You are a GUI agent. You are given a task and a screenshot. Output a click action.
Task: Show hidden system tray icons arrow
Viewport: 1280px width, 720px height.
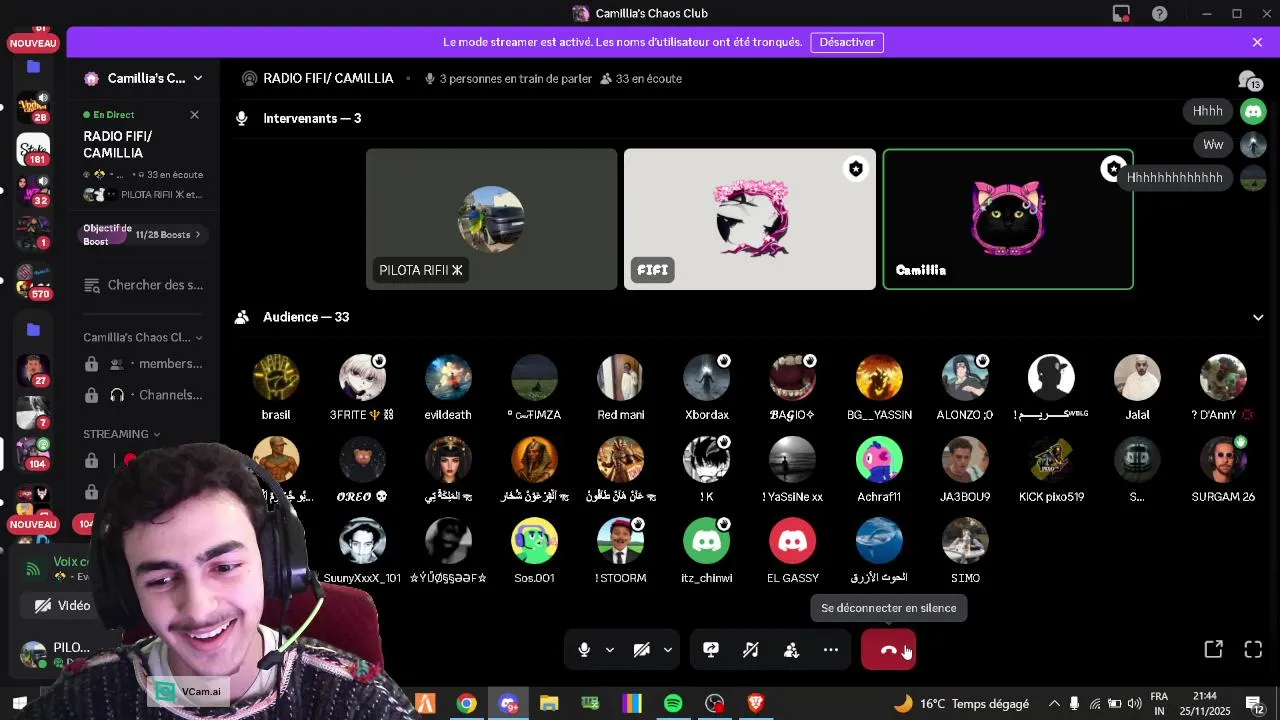coord(1053,704)
